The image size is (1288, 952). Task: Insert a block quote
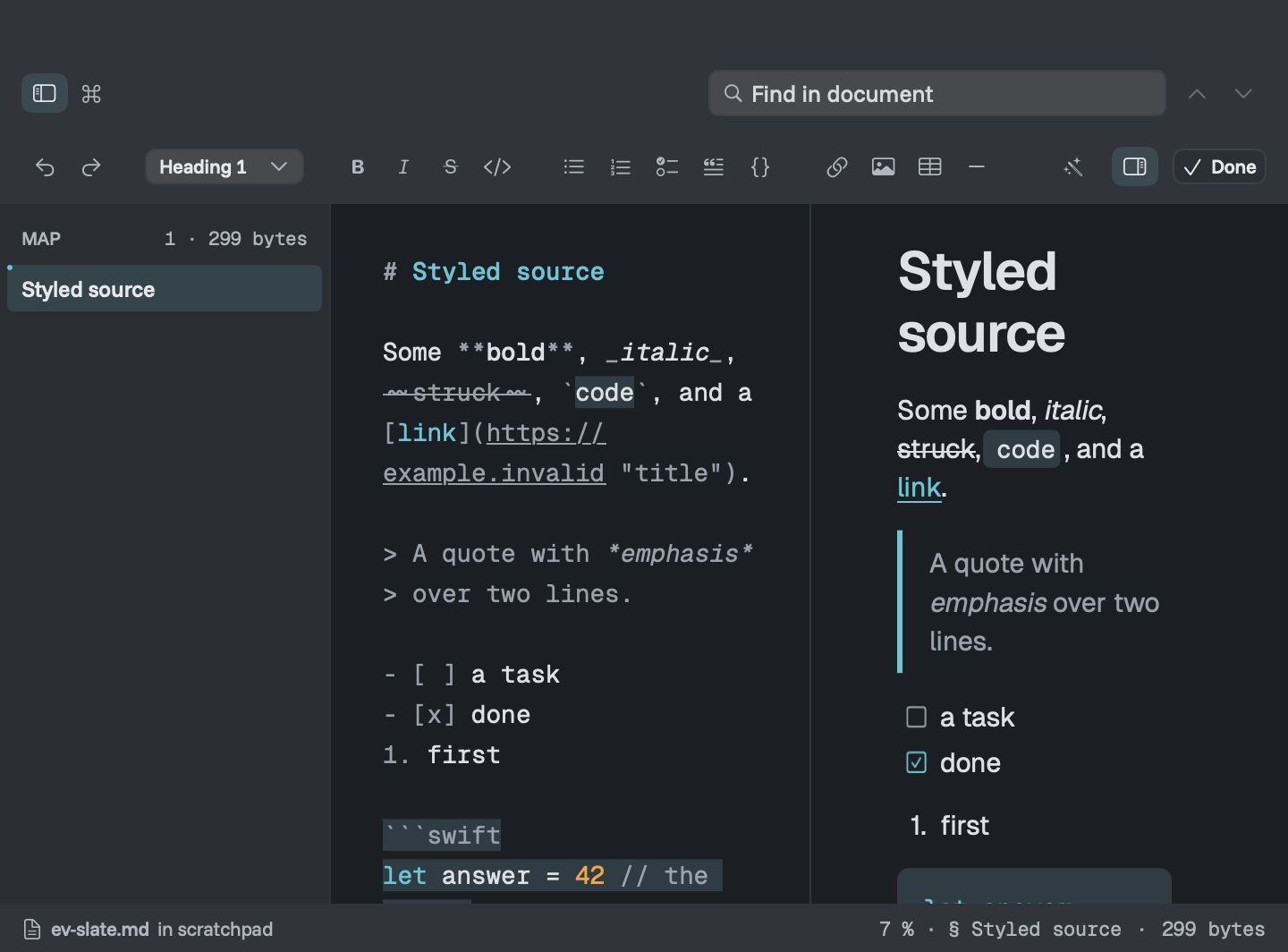(714, 166)
